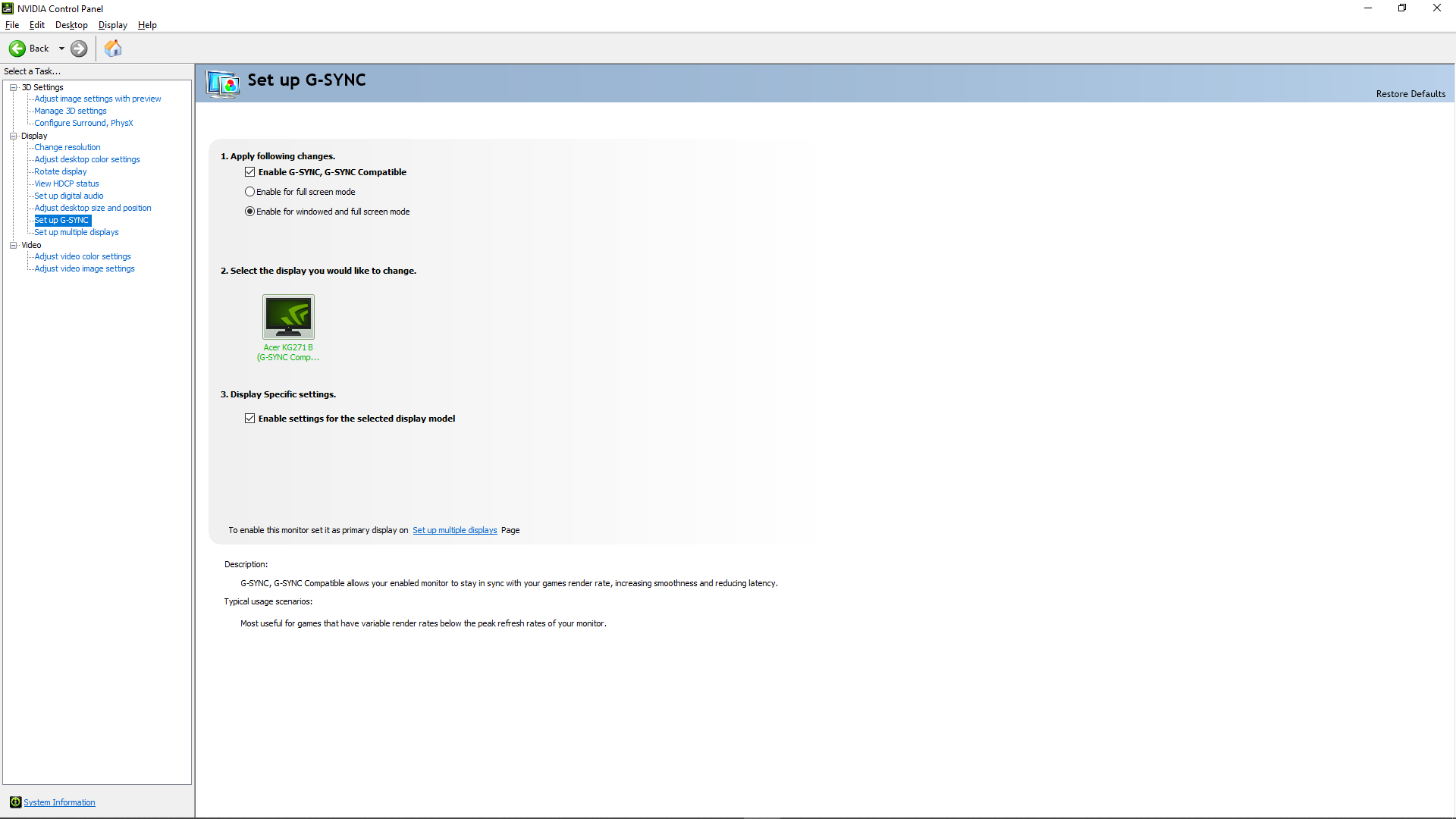Collapse the 3D Settings tree node
1456x819 pixels.
[14, 87]
